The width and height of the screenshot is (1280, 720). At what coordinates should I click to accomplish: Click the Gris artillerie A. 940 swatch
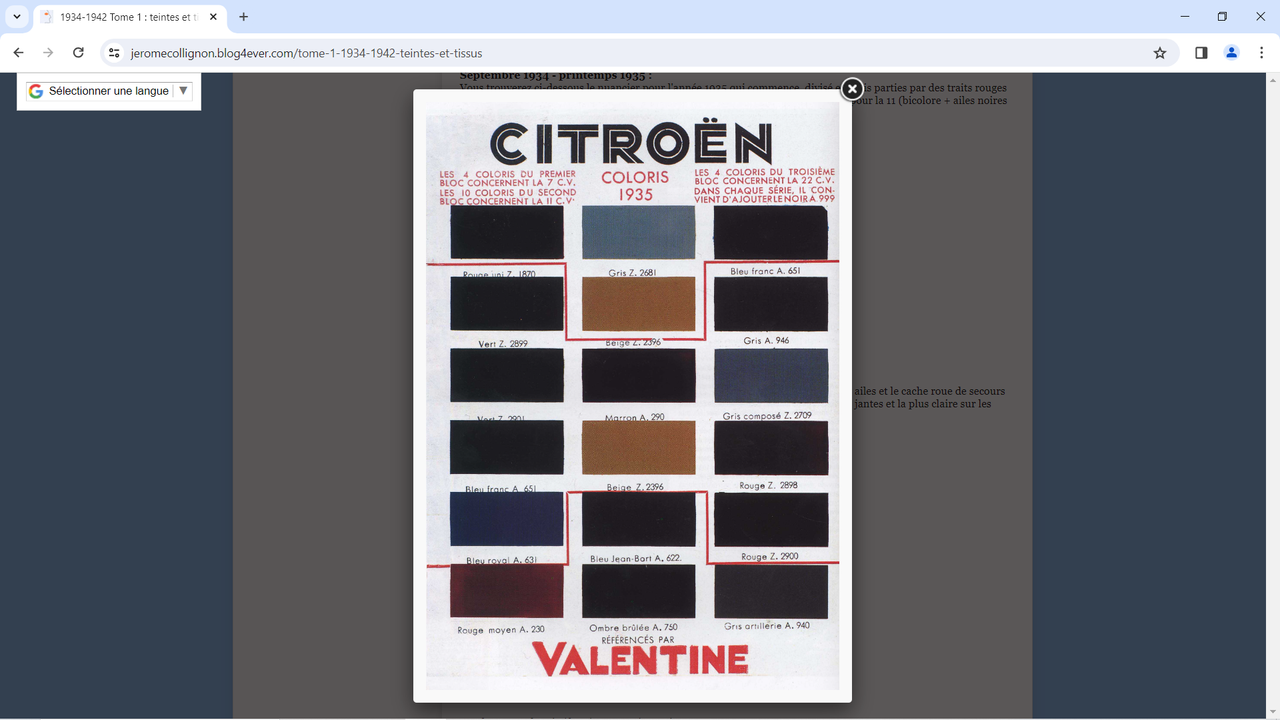pos(771,591)
